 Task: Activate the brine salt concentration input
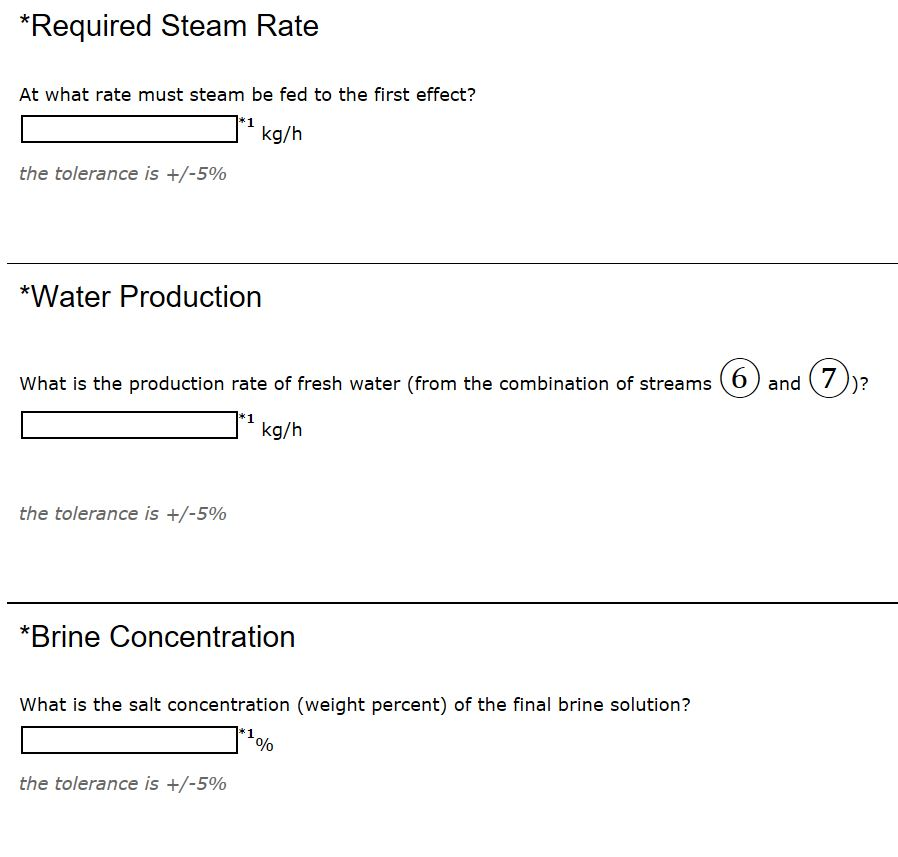click(x=128, y=740)
